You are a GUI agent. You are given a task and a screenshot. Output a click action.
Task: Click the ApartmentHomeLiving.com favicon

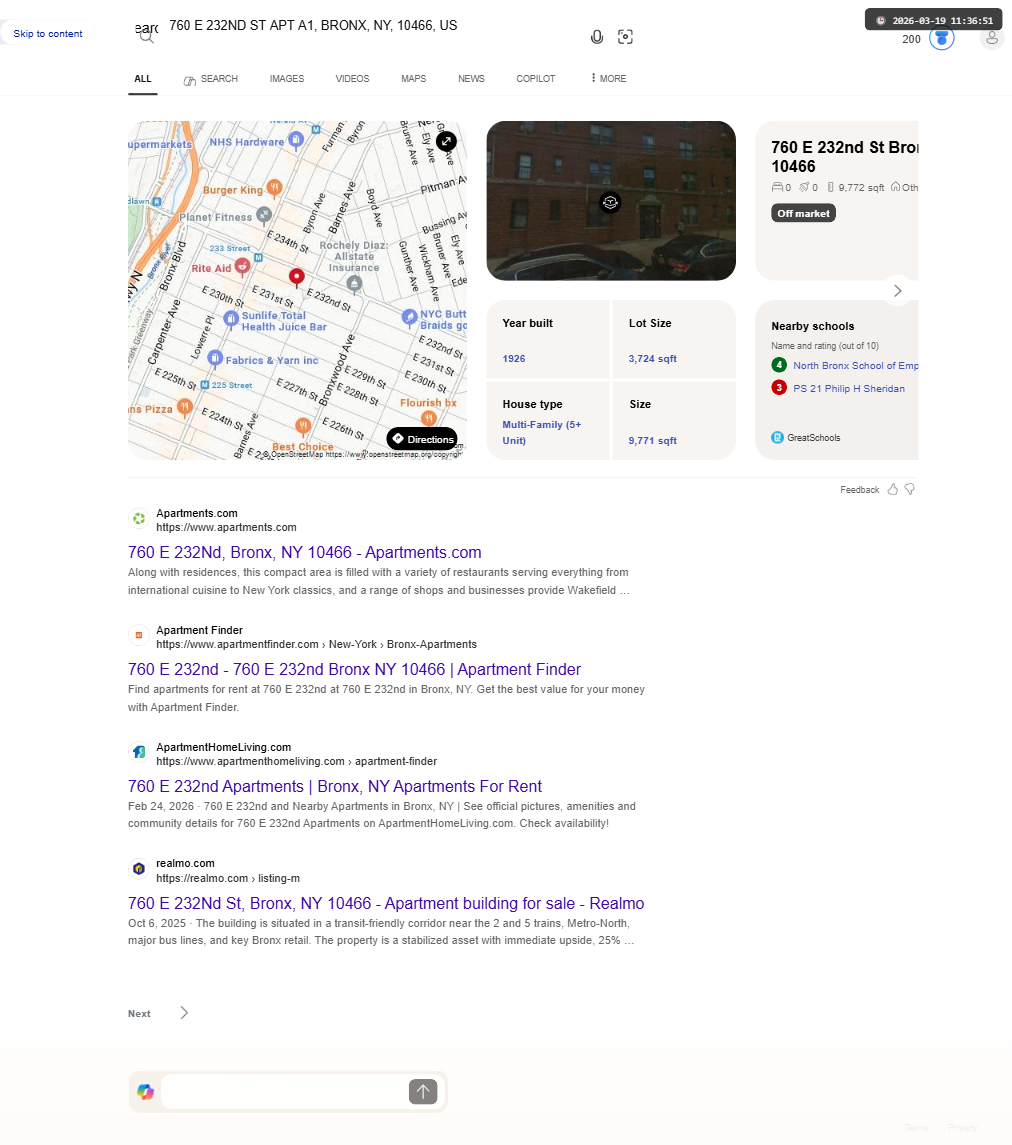pyautogui.click(x=139, y=752)
